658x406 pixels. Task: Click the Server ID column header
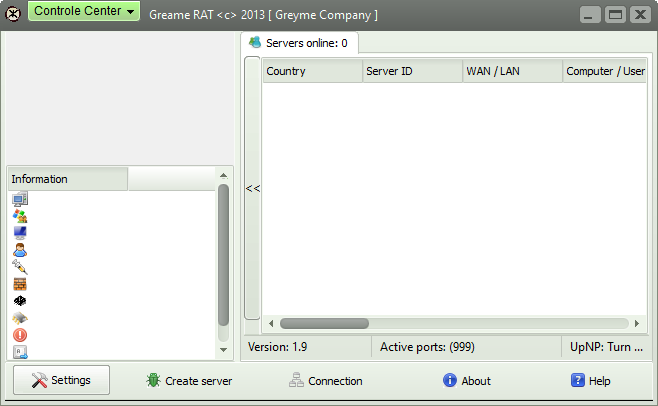coord(412,71)
